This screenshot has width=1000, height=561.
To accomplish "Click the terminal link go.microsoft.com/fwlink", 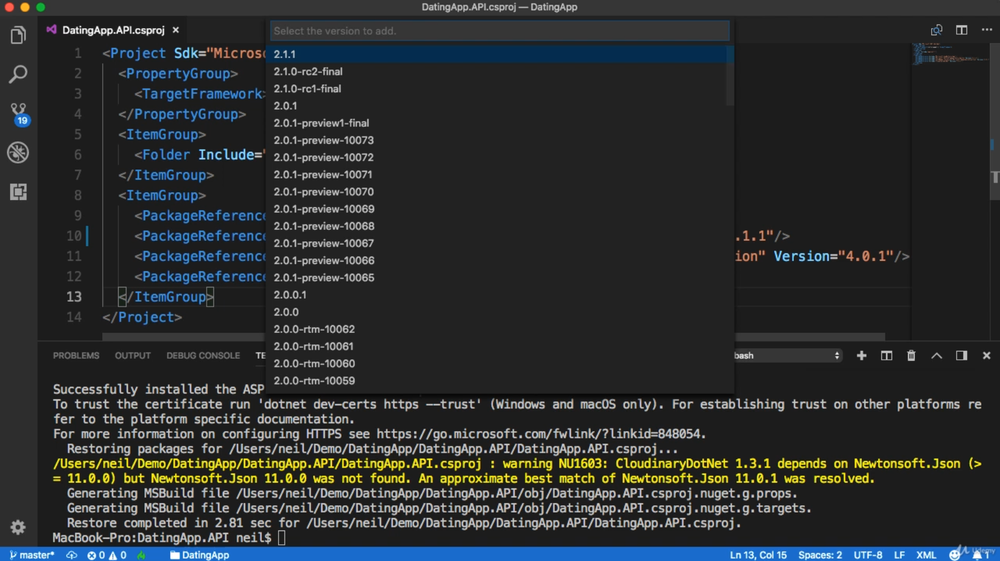I will [x=540, y=434].
